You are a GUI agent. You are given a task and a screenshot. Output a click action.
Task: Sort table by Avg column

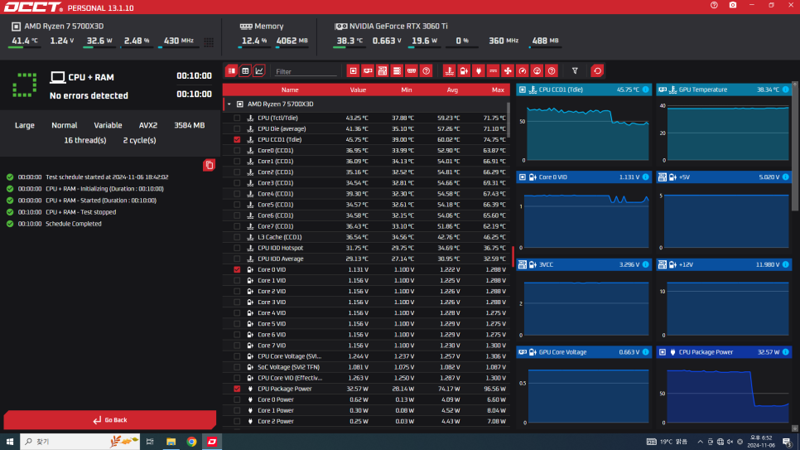(452, 90)
